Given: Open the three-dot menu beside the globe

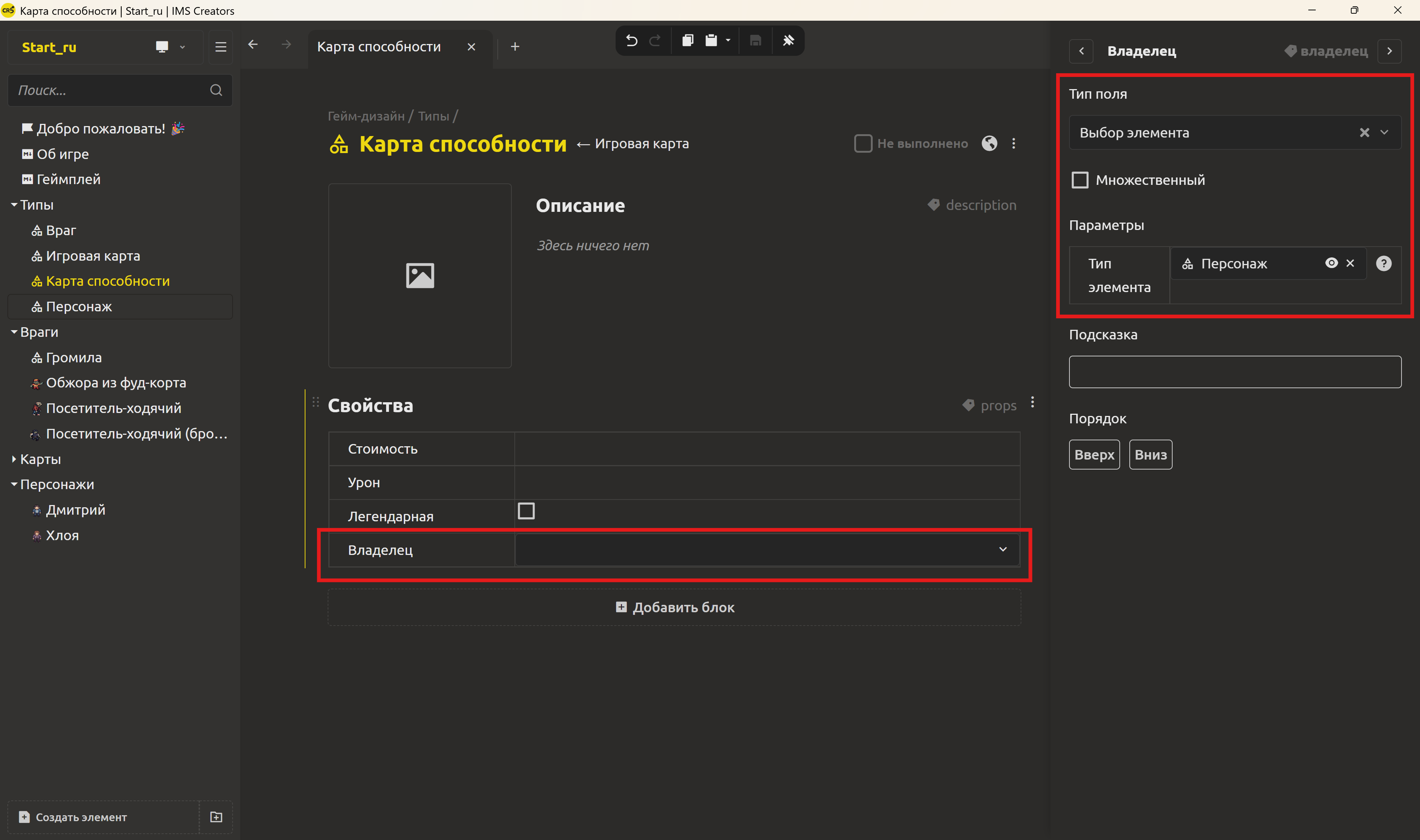Looking at the screenshot, I should point(1014,143).
